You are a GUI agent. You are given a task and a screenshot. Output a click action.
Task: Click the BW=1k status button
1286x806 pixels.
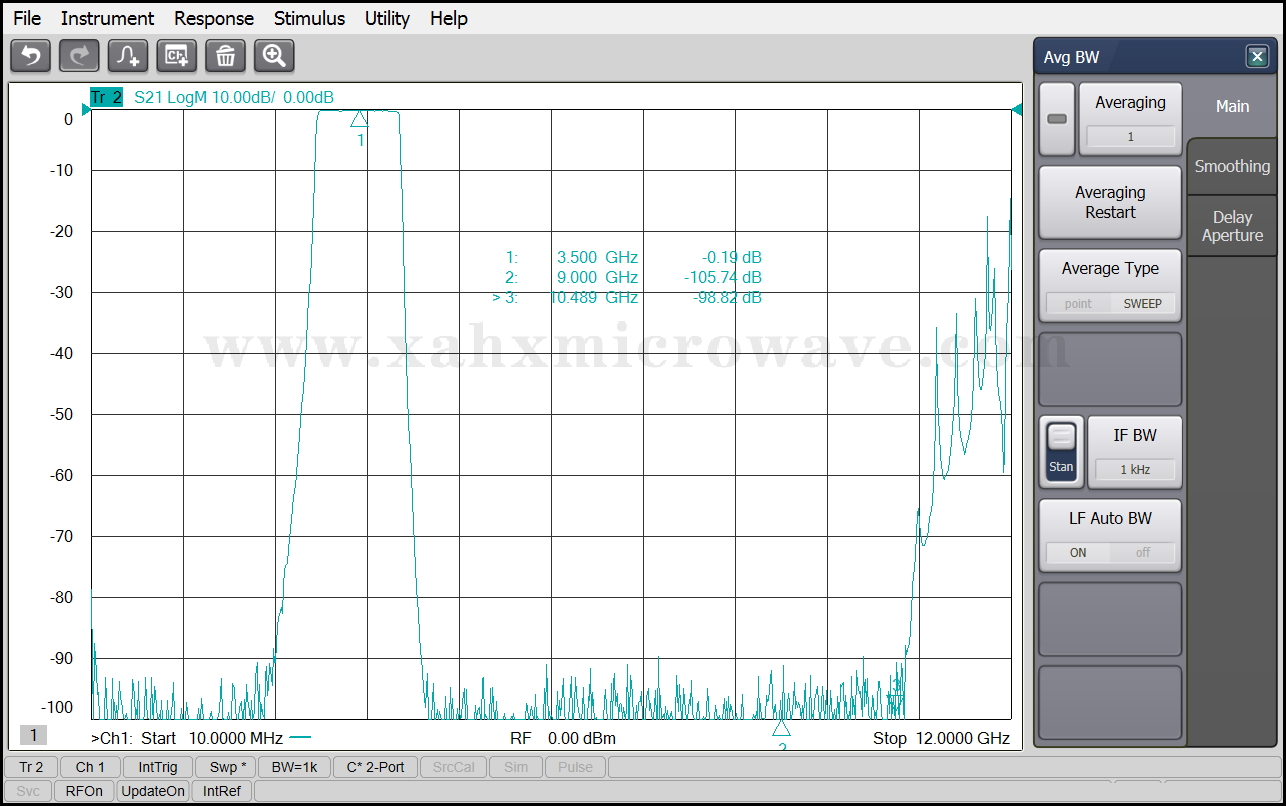294,767
